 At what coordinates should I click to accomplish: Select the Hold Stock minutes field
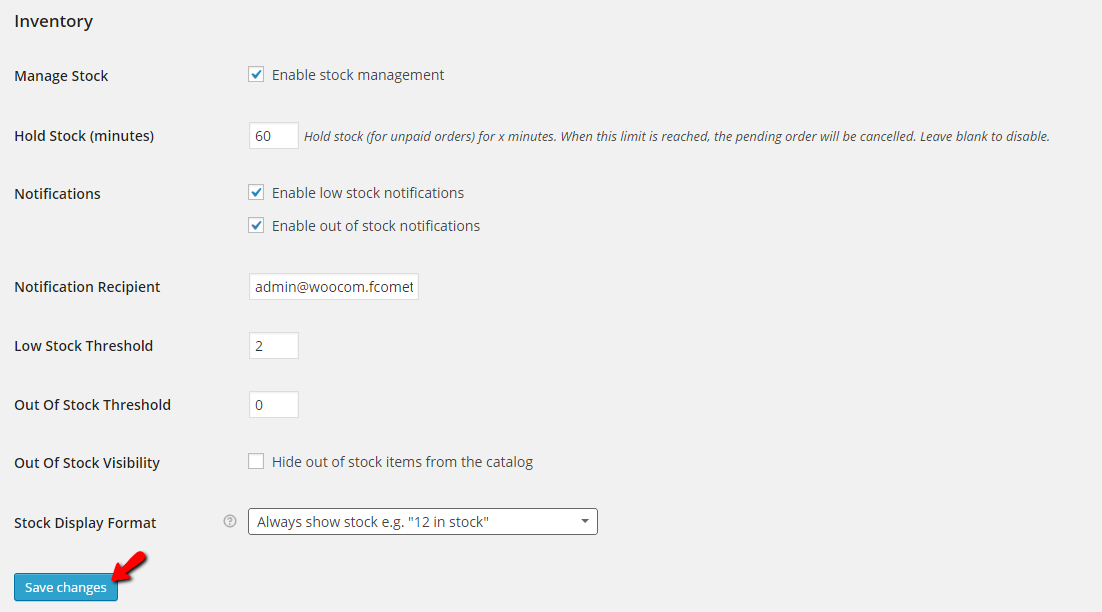273,135
